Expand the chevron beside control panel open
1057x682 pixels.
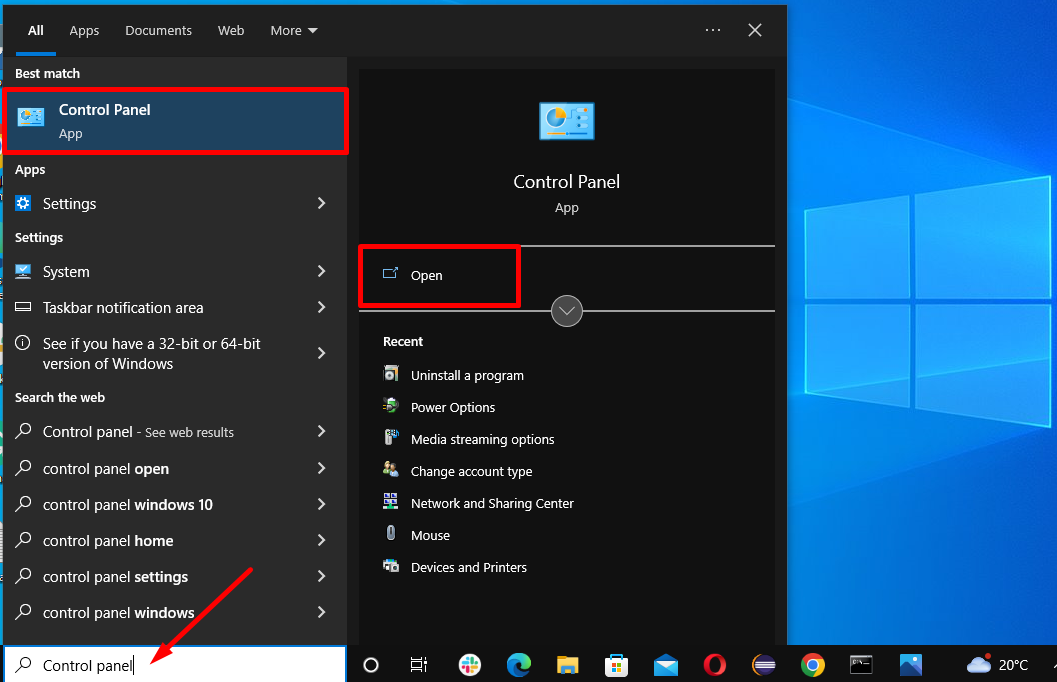click(322, 468)
